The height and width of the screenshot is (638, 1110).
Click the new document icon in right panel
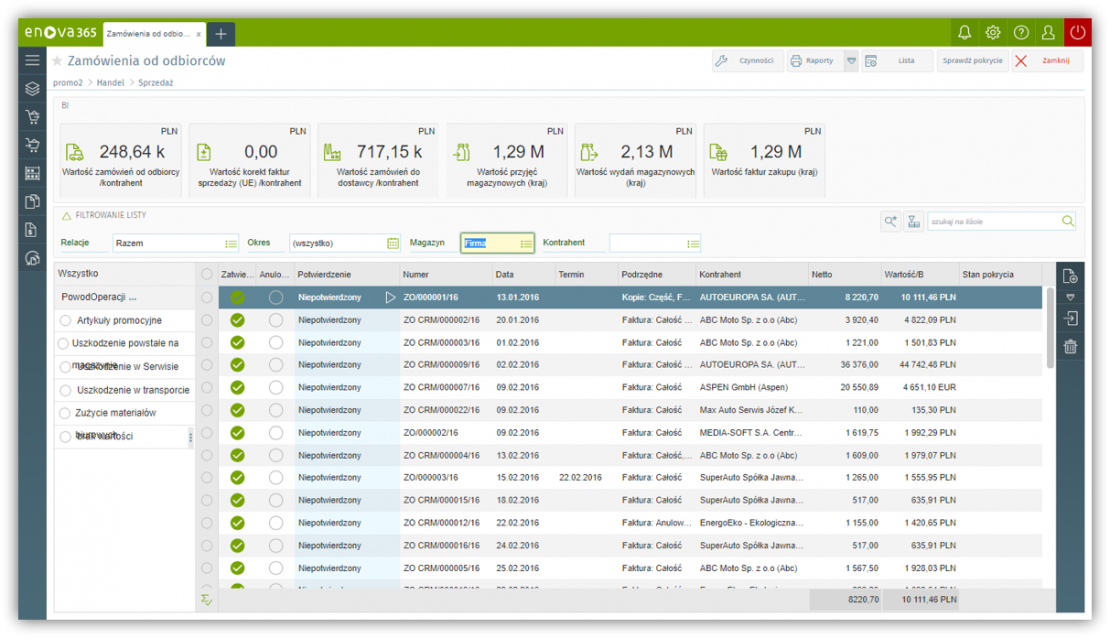1070,276
